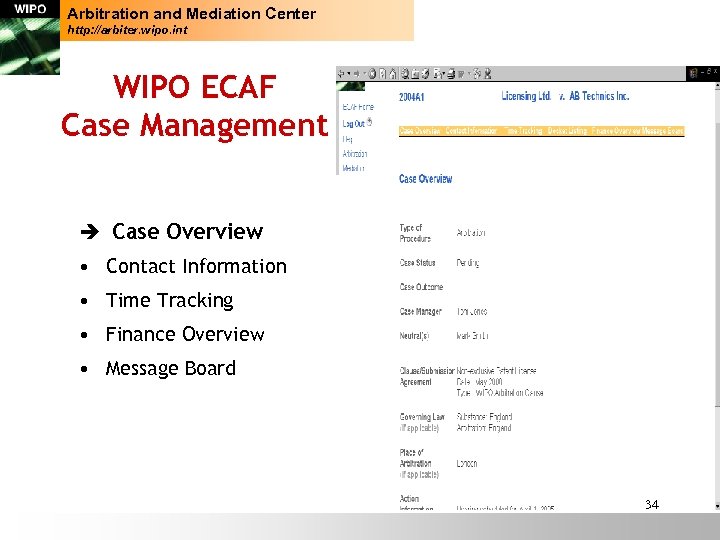Click the scrollbar up arrow

coord(717,86)
